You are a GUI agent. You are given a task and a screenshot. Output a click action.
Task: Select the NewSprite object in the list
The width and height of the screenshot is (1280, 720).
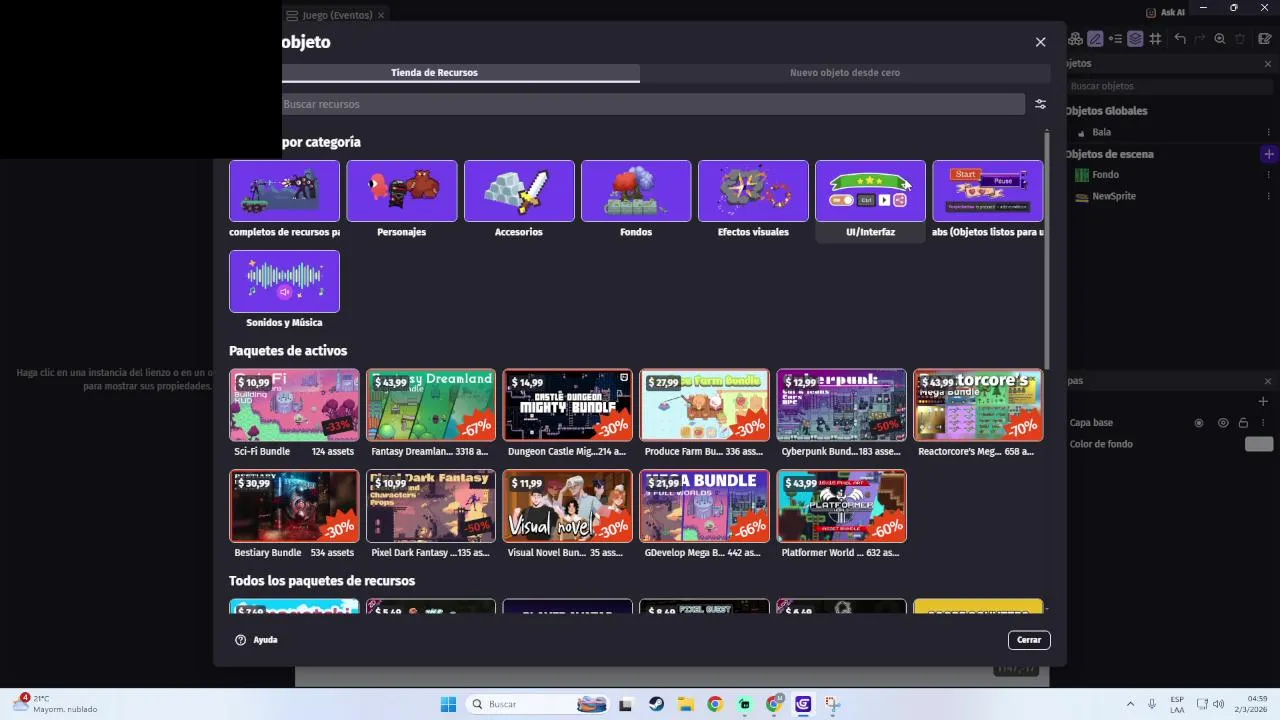(x=1113, y=196)
